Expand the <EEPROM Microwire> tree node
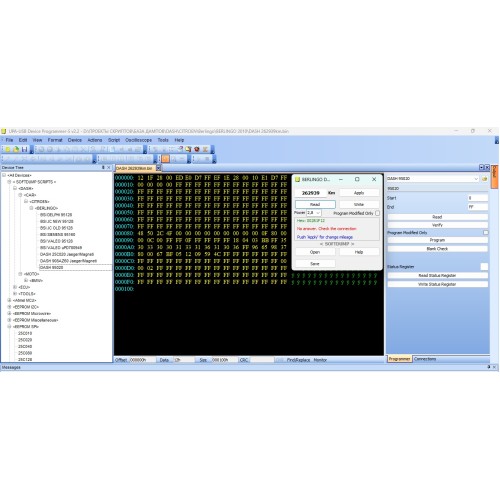 (9, 313)
